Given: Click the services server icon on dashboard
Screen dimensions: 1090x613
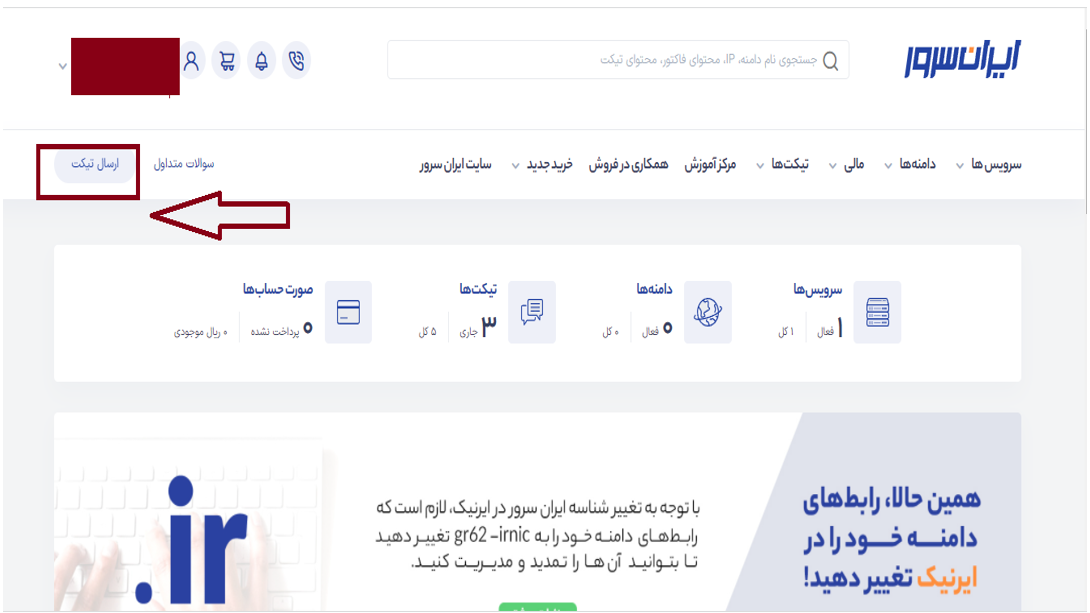Looking at the screenshot, I should coord(877,312).
